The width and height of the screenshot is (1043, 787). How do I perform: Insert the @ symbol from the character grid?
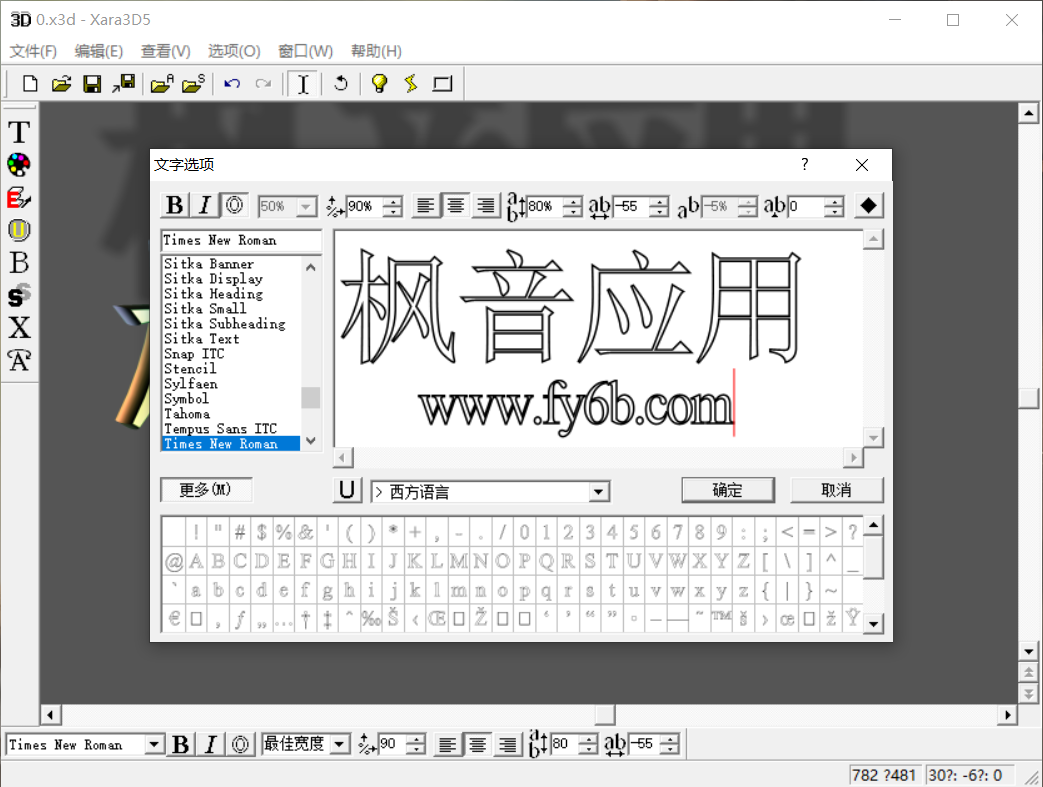(174, 561)
